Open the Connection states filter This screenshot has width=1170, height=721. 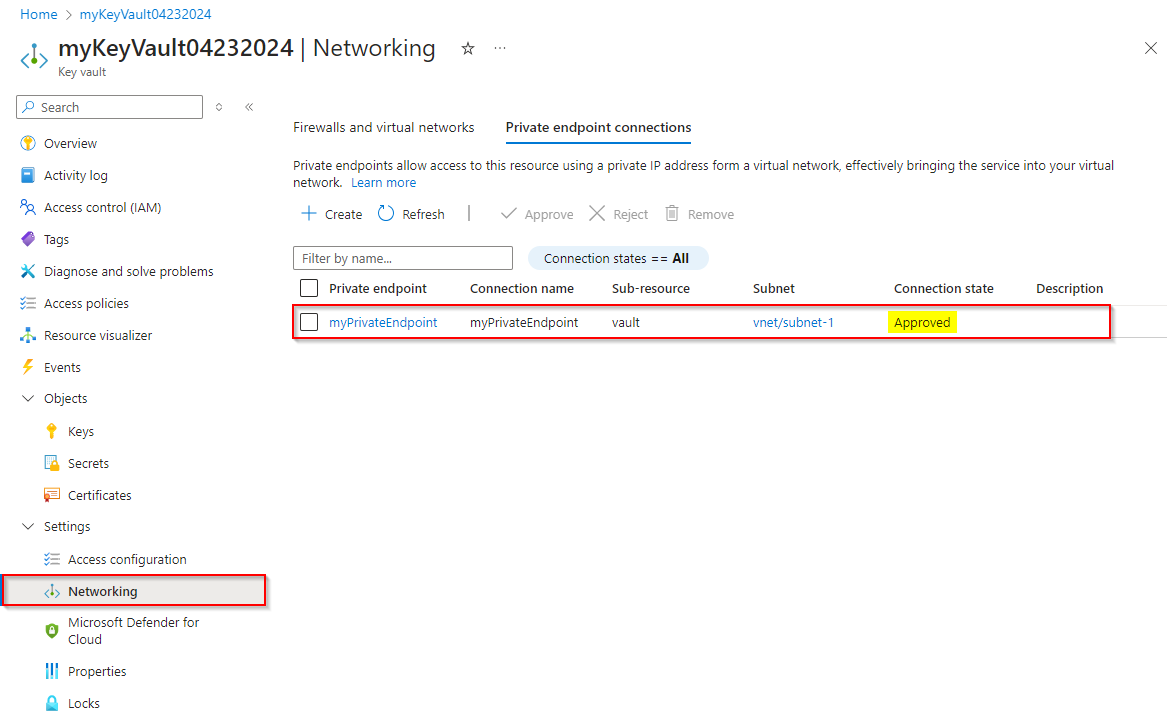click(x=618, y=258)
